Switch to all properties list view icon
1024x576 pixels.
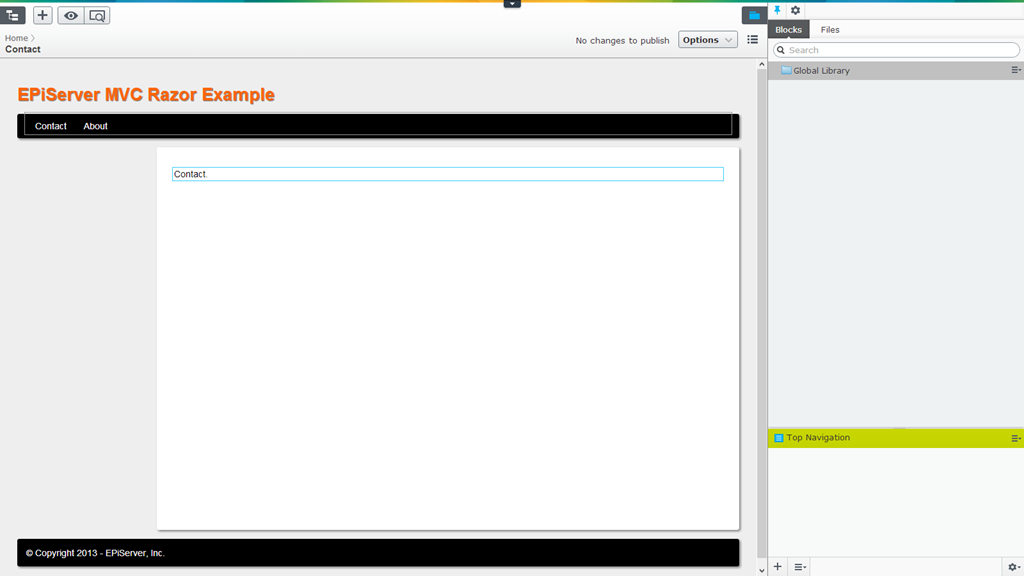point(753,40)
